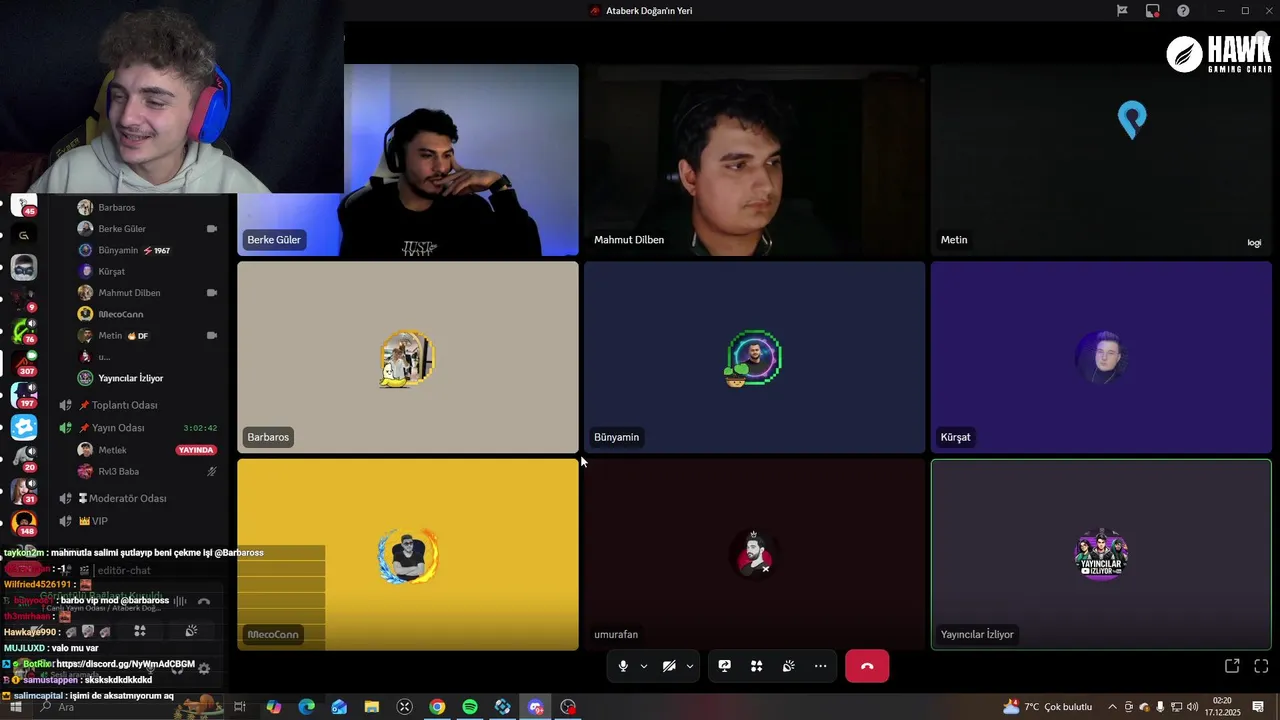Open Discord inbox icon in title bar
This screenshot has width=1280, height=720.
1153,11
